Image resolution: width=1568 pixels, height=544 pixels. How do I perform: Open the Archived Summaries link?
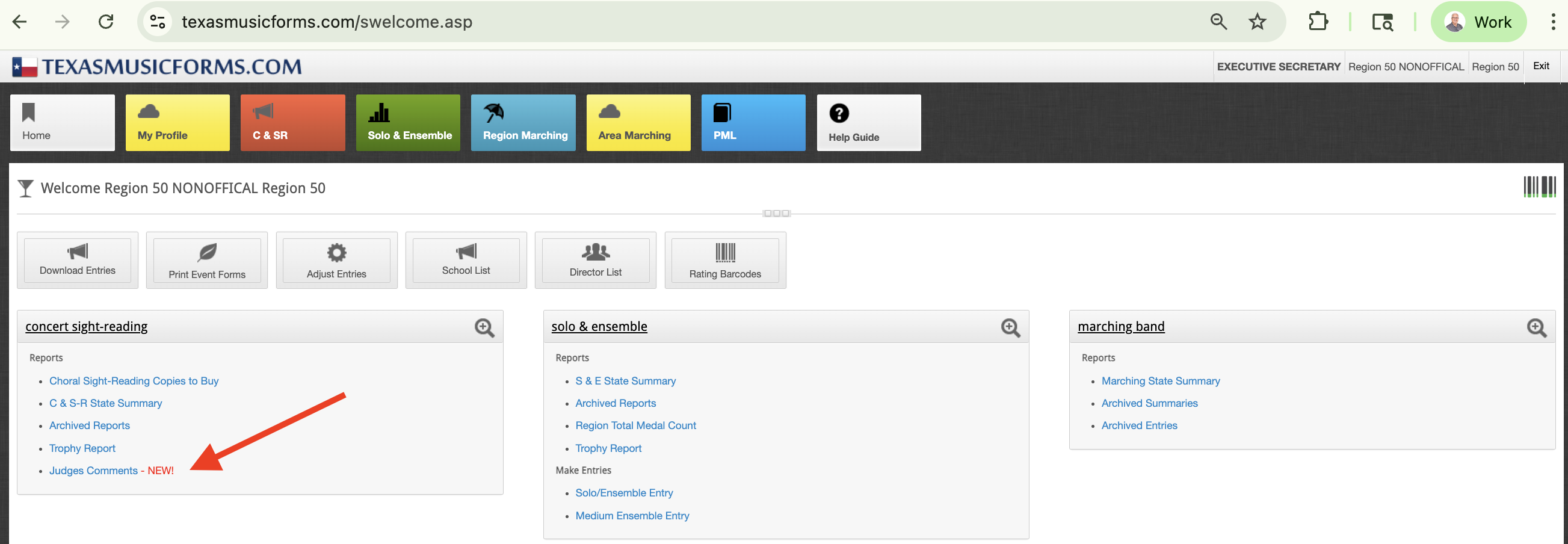tap(1150, 403)
